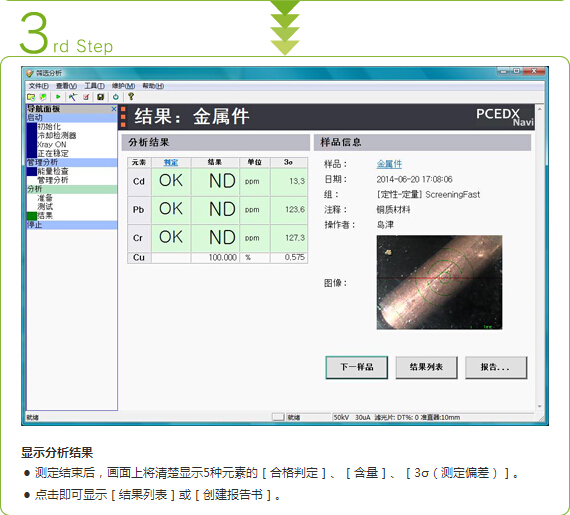Click the black floppy disk save icon
Viewport: 570px width, 515px height.
[101, 97]
